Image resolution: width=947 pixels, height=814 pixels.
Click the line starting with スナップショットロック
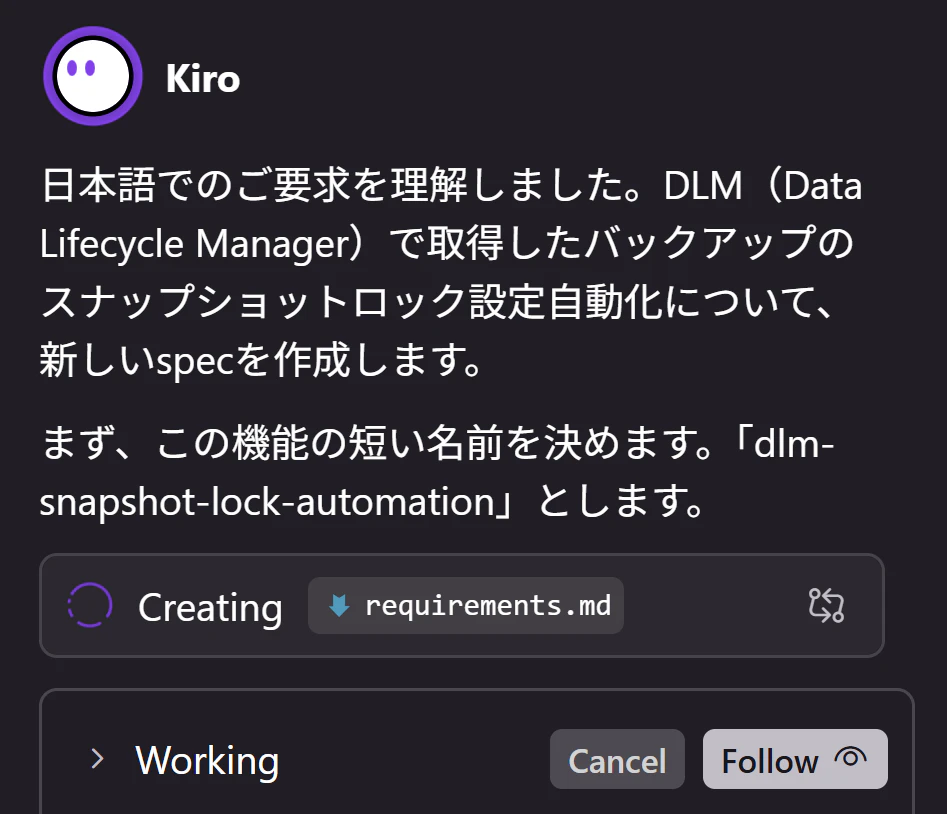click(x=436, y=302)
